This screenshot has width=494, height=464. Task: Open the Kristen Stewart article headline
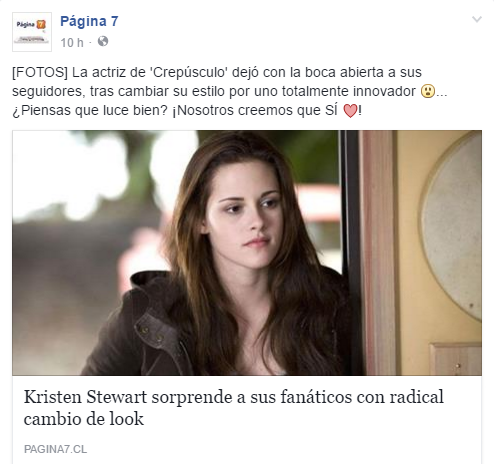(x=234, y=408)
